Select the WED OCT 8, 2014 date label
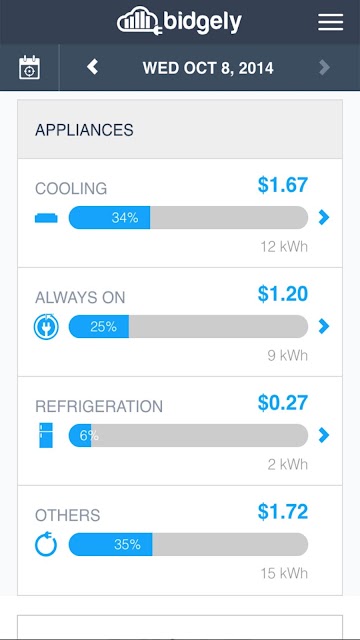Viewport: 360px width, 640px height. coord(208,68)
